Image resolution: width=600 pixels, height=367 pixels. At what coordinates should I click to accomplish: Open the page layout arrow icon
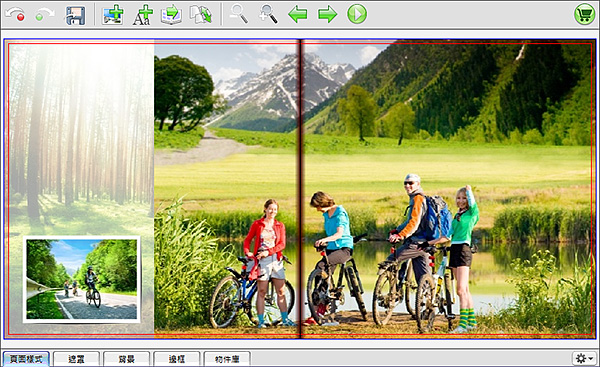tap(171, 15)
